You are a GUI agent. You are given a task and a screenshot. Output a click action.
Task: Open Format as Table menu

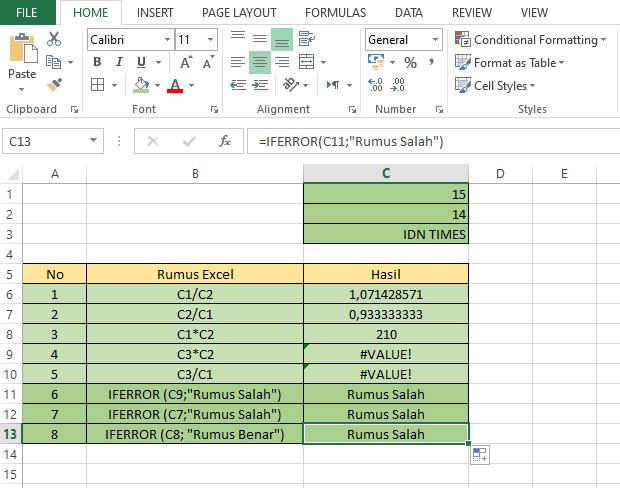[x=509, y=62]
